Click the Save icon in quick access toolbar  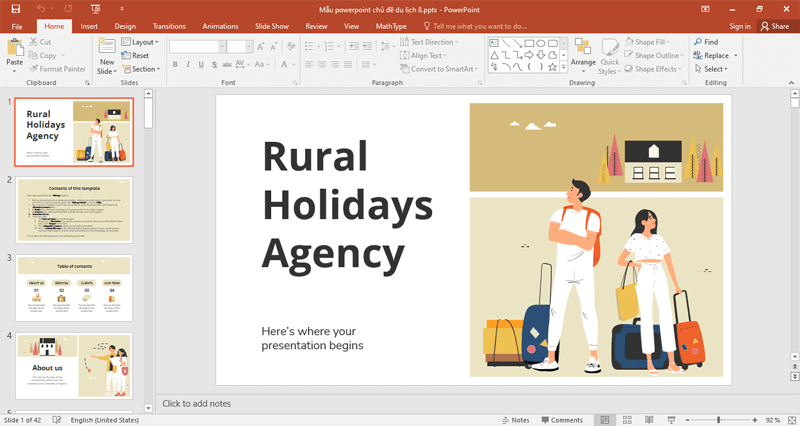coord(16,9)
